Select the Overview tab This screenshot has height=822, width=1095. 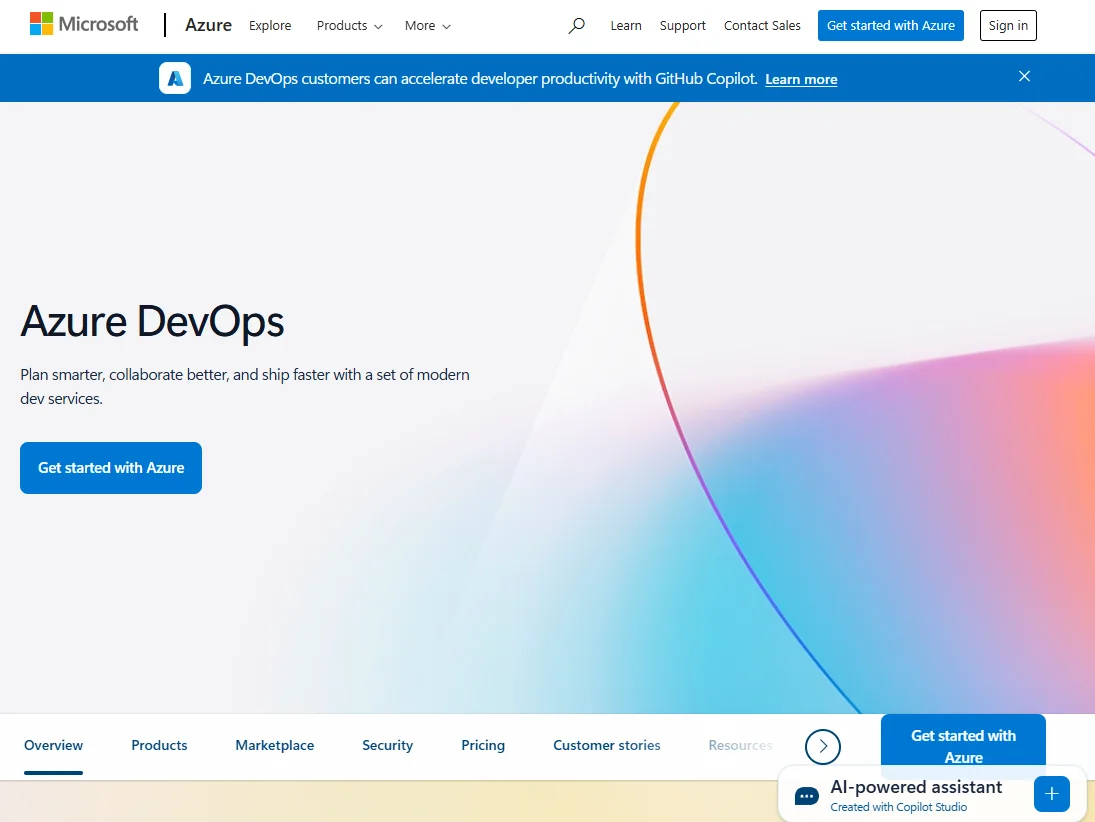(x=53, y=745)
